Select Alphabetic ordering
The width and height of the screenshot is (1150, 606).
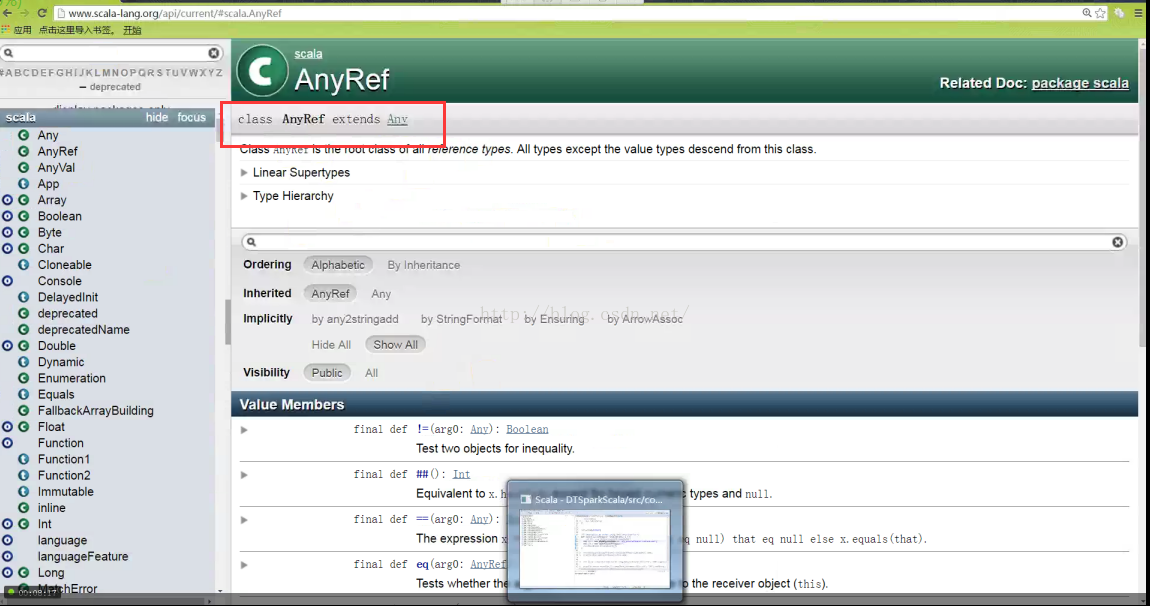[x=337, y=265]
